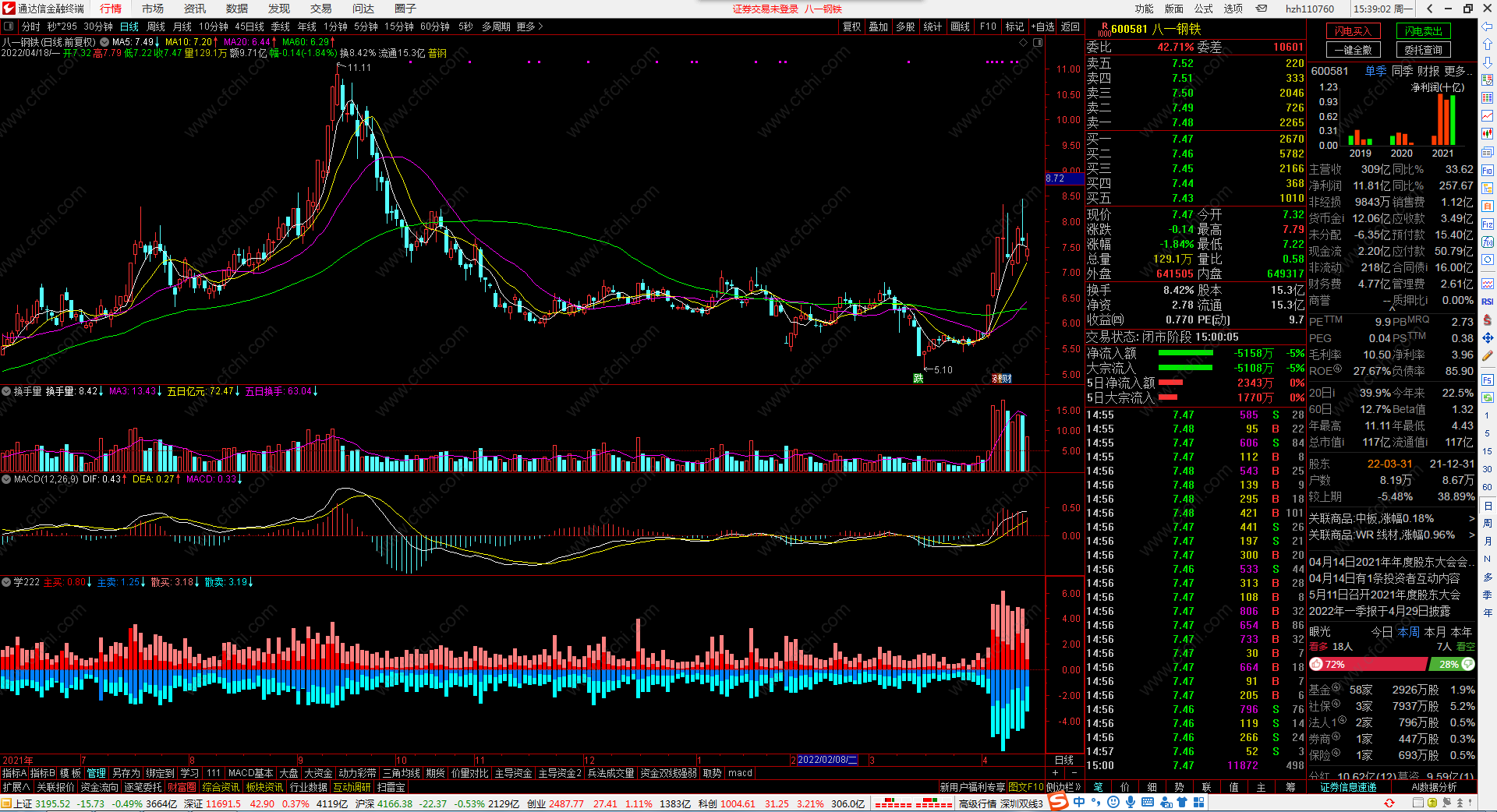Click the microphone icon on the IME toolbar

click(1131, 803)
